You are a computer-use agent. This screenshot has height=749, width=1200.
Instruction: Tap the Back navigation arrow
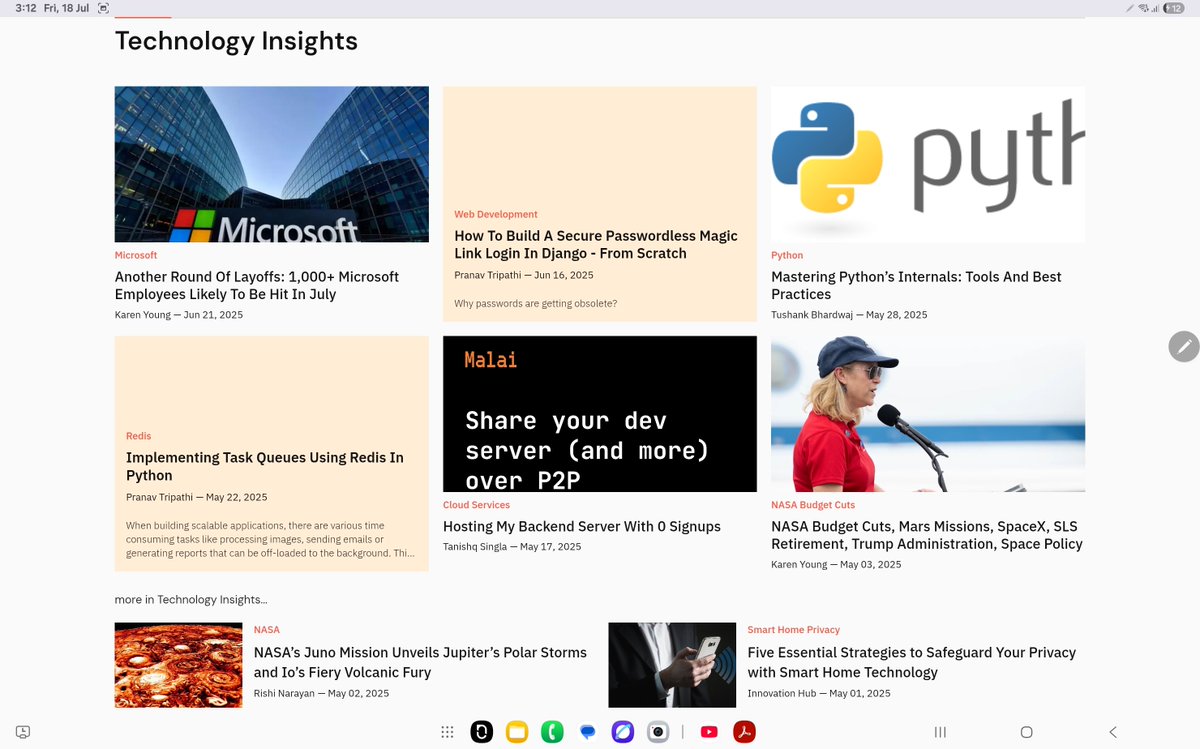point(1113,732)
